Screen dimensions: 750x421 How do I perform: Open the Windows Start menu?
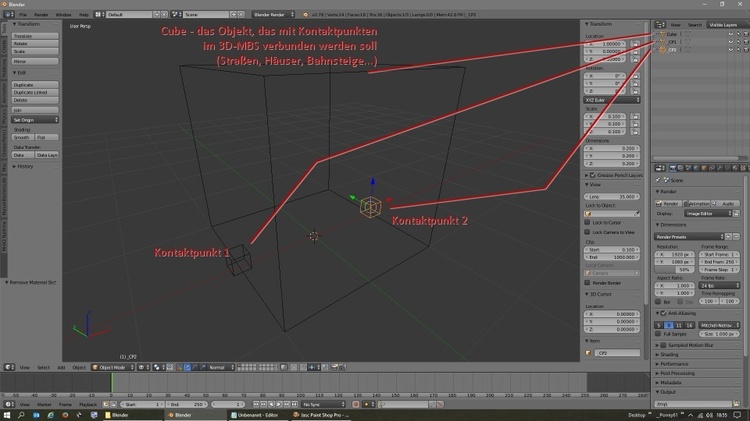tap(7, 415)
